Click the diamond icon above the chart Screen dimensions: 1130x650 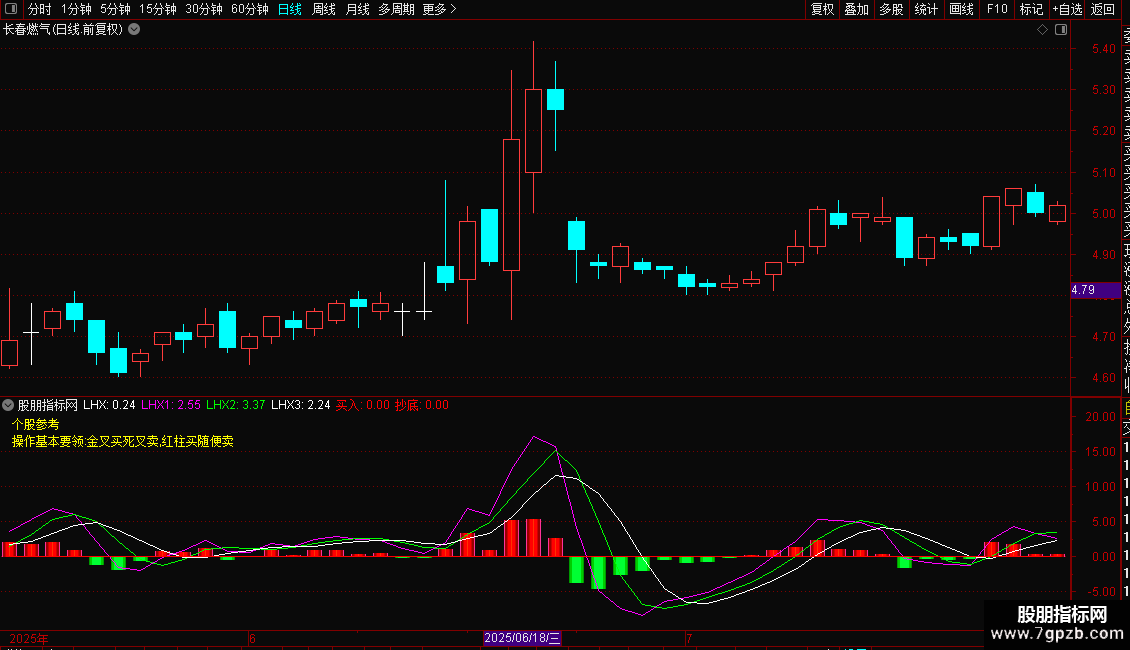click(x=1042, y=30)
